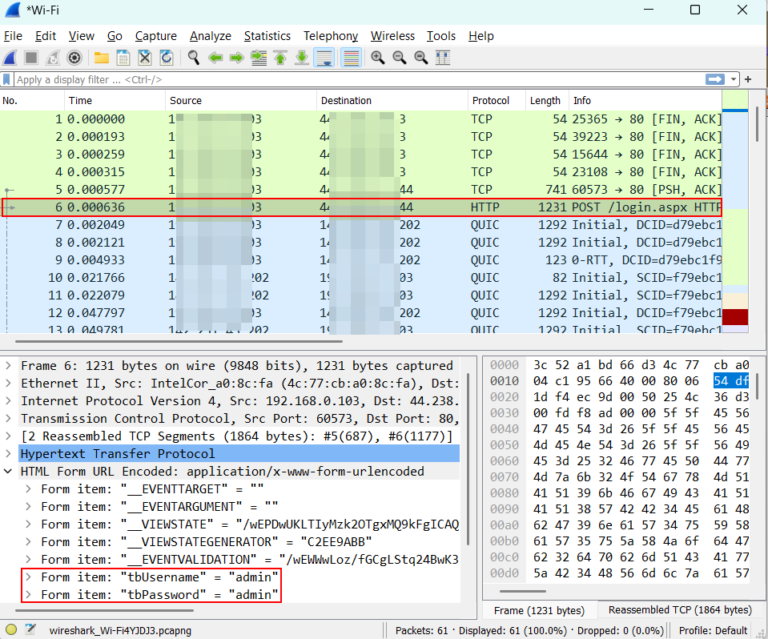This screenshot has width=768, height=639.
Task: Open a capture file with folder icon
Action: click(x=101, y=58)
